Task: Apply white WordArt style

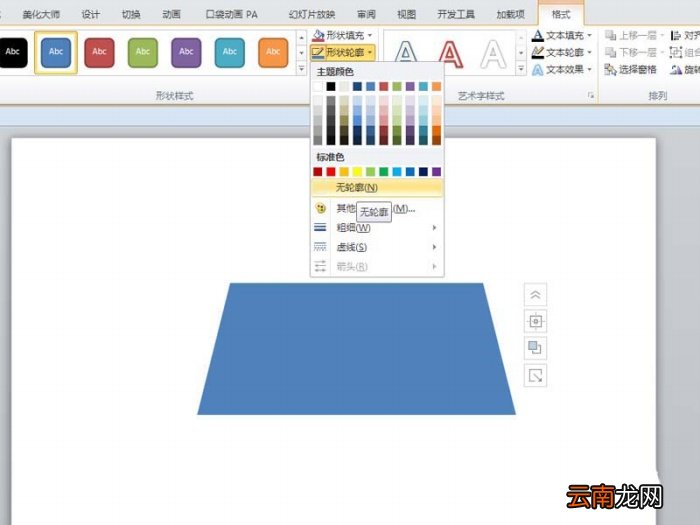Action: coord(493,53)
